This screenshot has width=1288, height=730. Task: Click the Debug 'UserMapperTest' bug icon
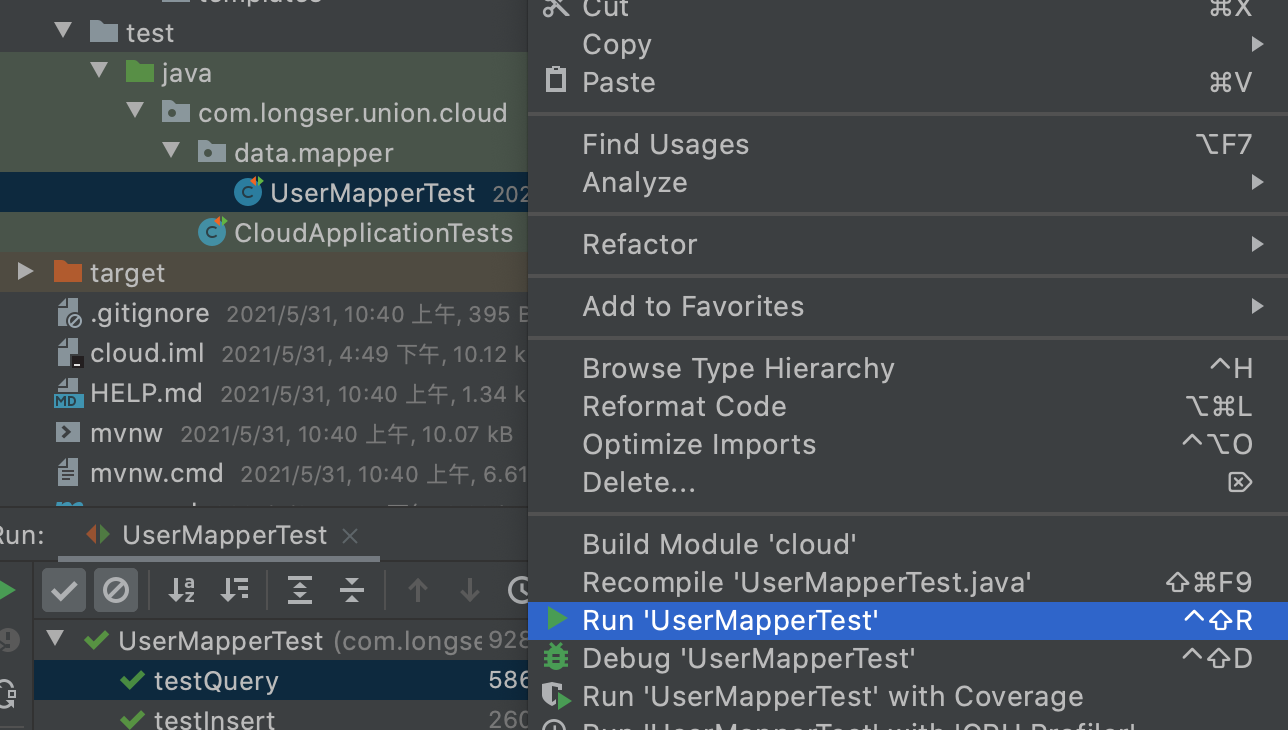click(556, 658)
